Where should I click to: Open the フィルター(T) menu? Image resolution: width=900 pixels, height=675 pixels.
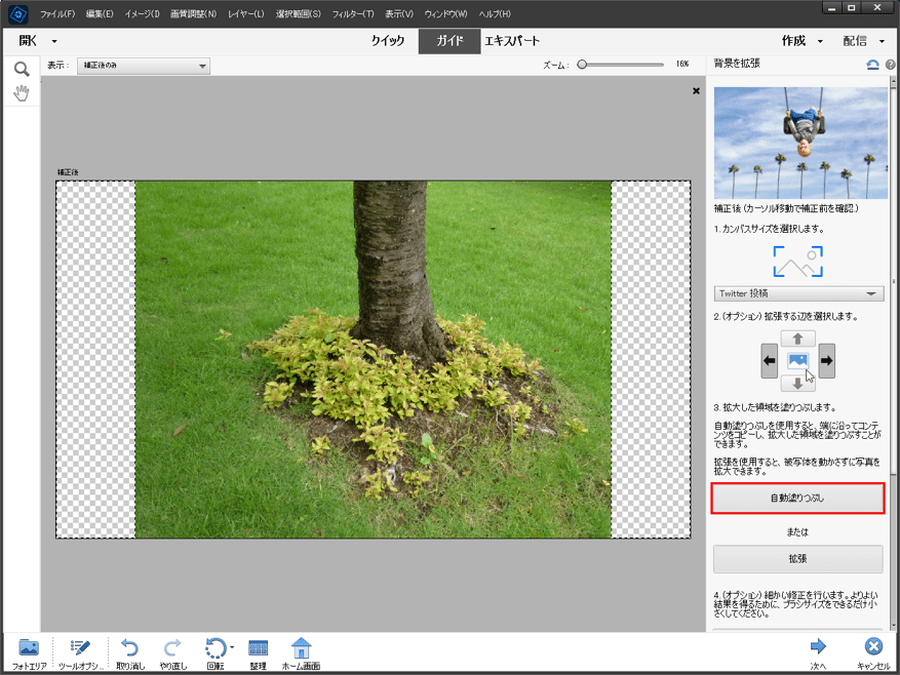352,14
